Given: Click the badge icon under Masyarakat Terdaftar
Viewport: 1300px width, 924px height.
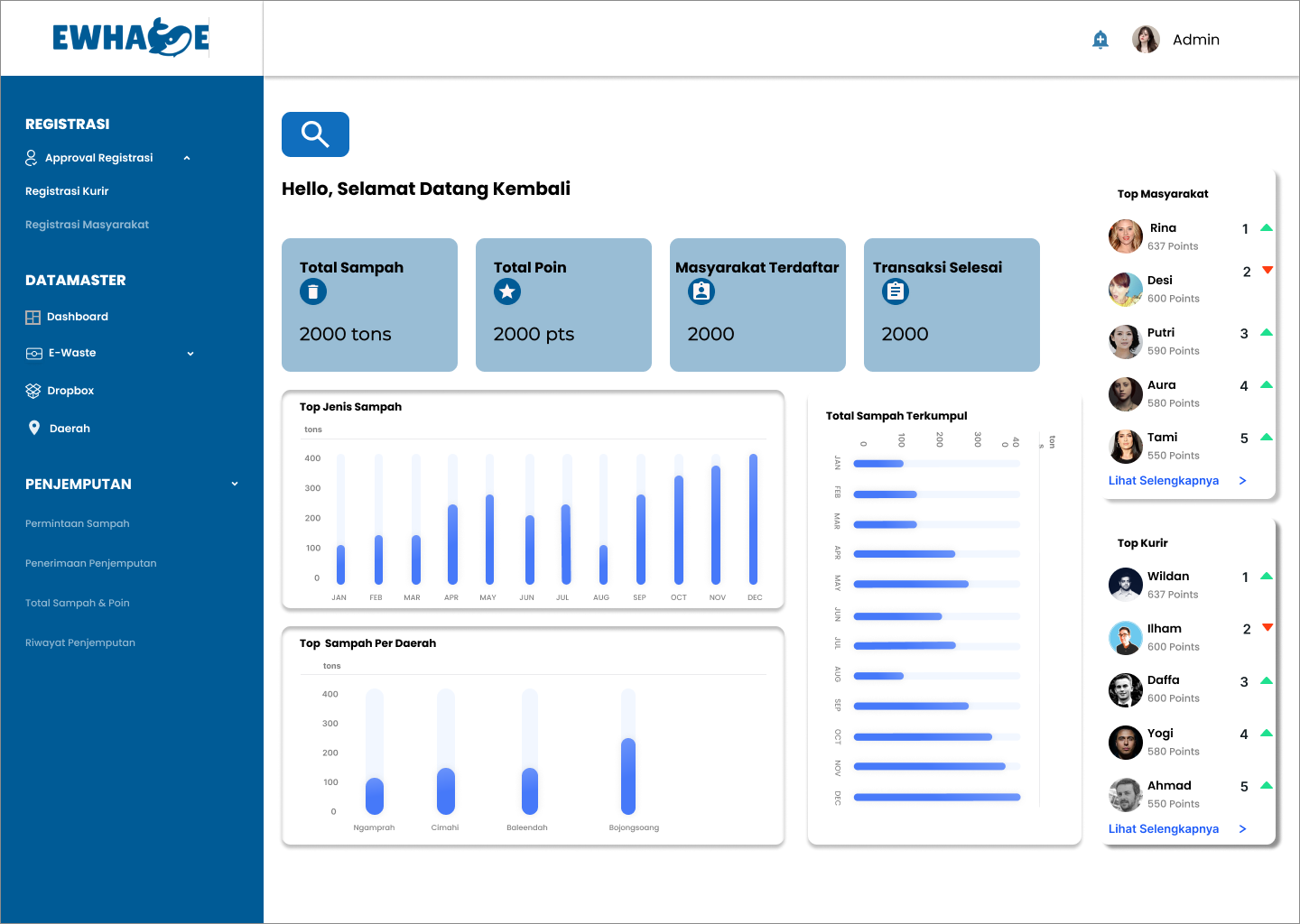Looking at the screenshot, I should pos(701,291).
